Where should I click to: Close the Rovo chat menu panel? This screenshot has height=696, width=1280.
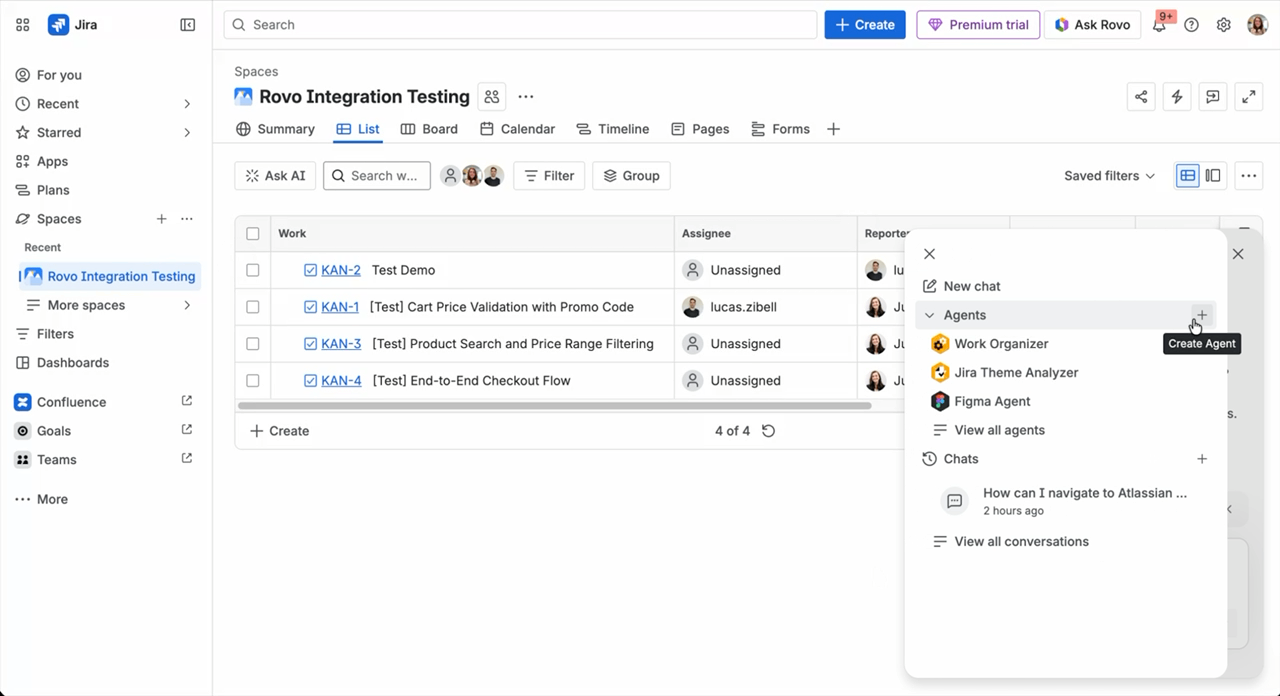click(x=930, y=254)
